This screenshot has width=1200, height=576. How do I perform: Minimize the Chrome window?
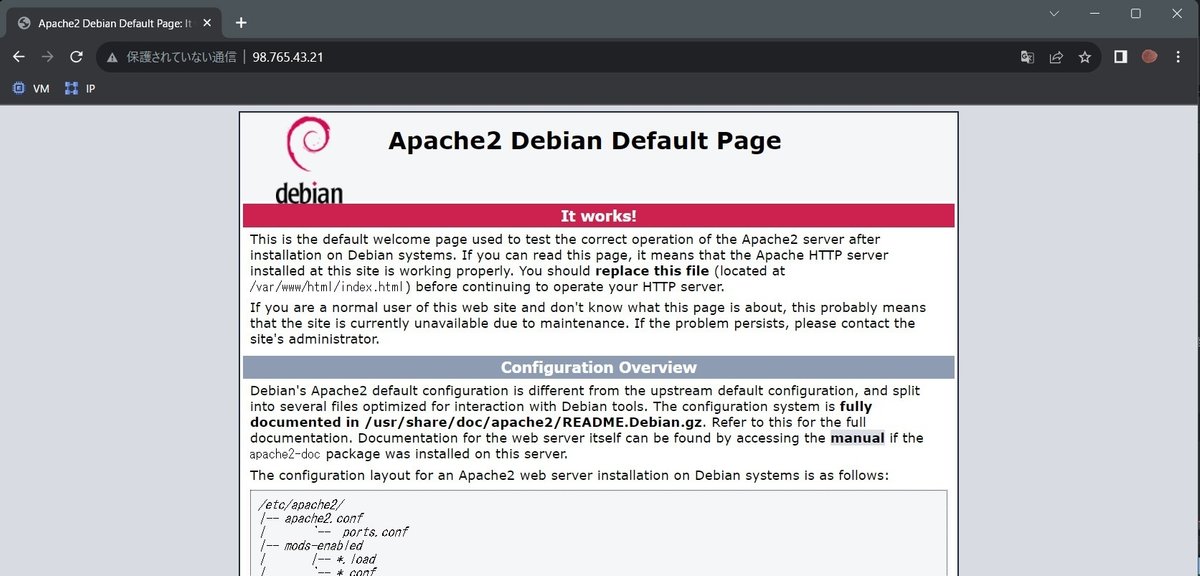[x=1095, y=13]
